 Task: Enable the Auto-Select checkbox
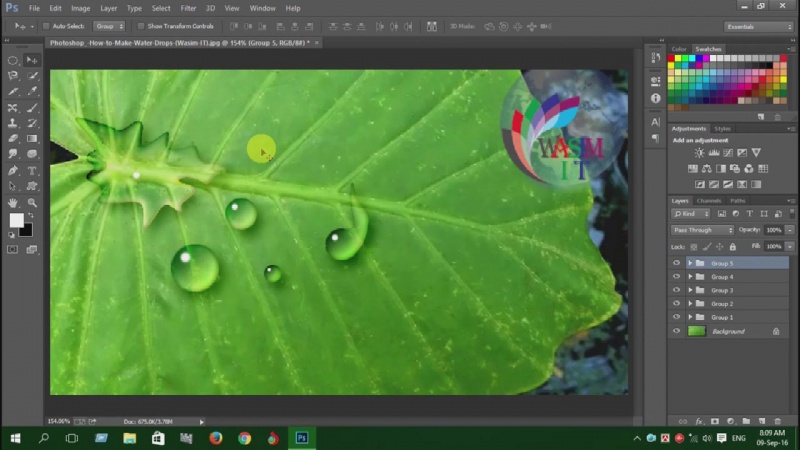[47, 26]
